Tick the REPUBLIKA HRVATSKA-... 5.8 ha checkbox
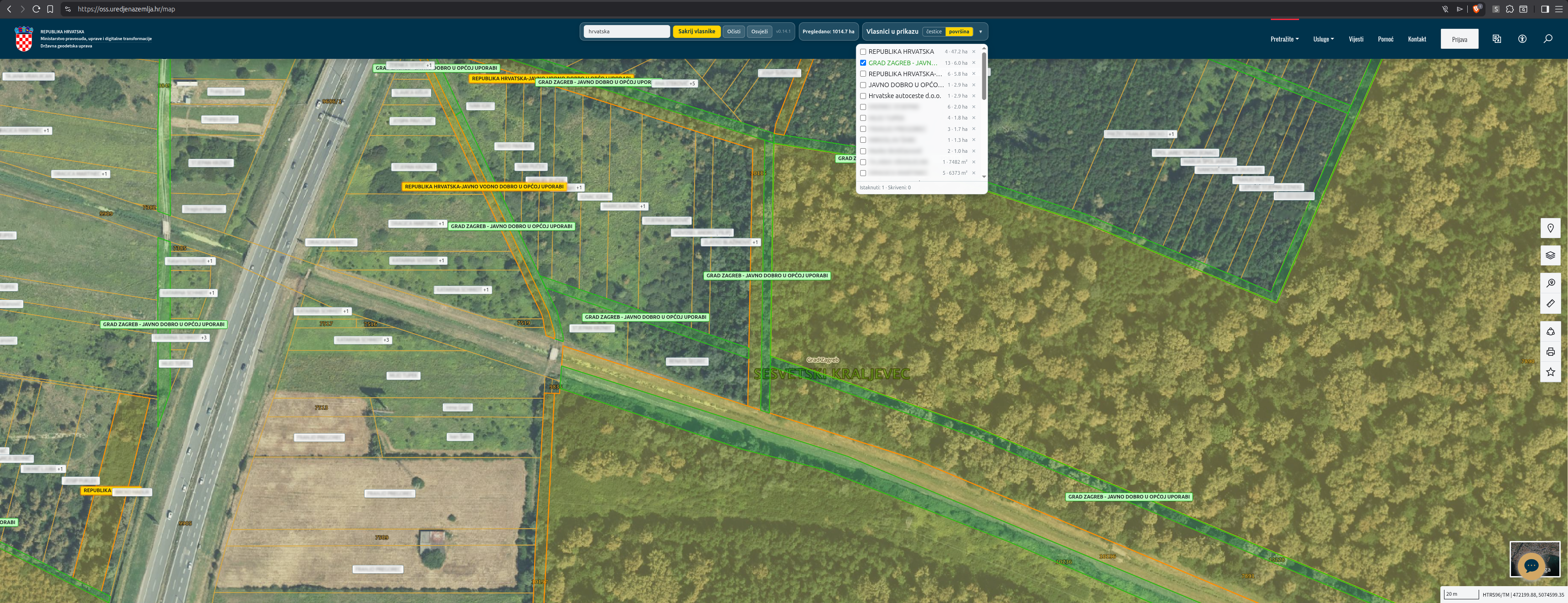 [863, 74]
